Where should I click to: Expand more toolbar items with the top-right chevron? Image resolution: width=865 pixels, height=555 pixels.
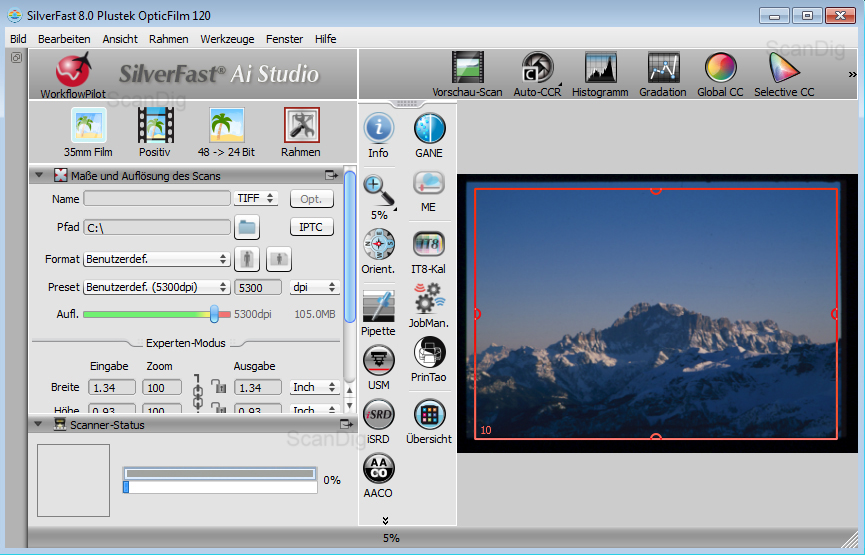click(x=852, y=74)
